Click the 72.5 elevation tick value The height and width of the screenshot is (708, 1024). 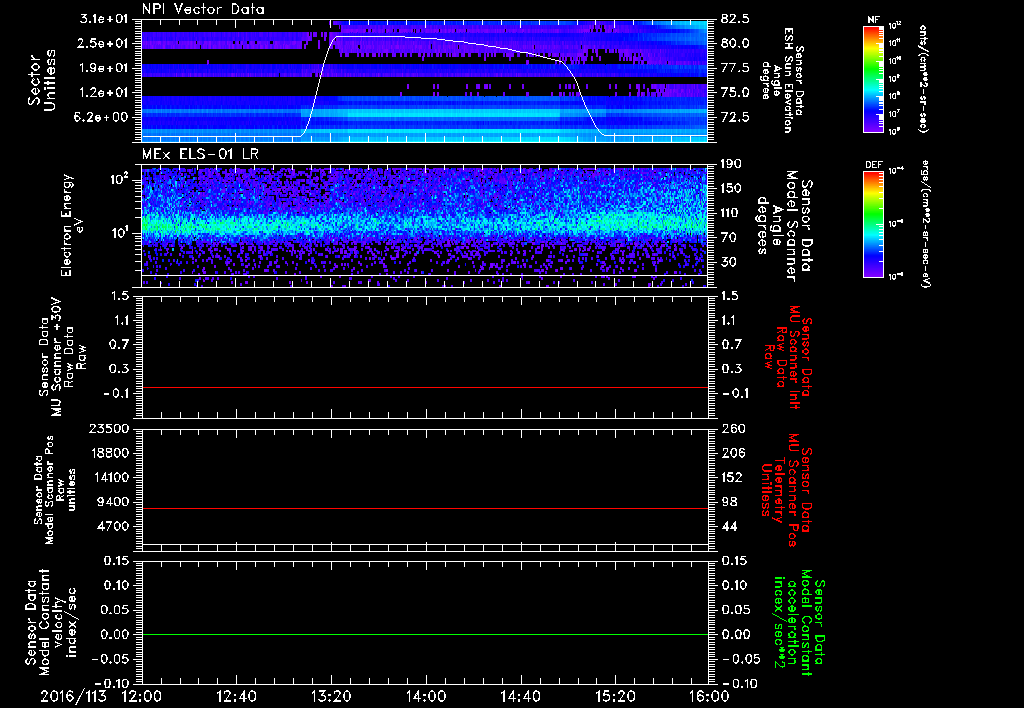[x=735, y=118]
